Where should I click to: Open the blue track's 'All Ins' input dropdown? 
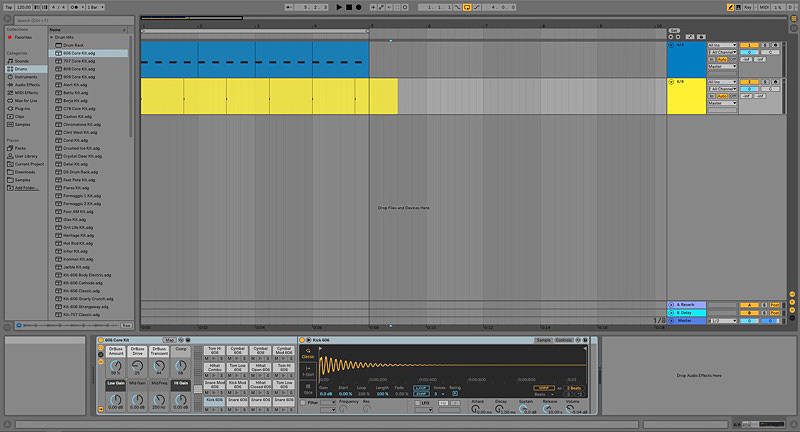pyautogui.click(x=721, y=45)
